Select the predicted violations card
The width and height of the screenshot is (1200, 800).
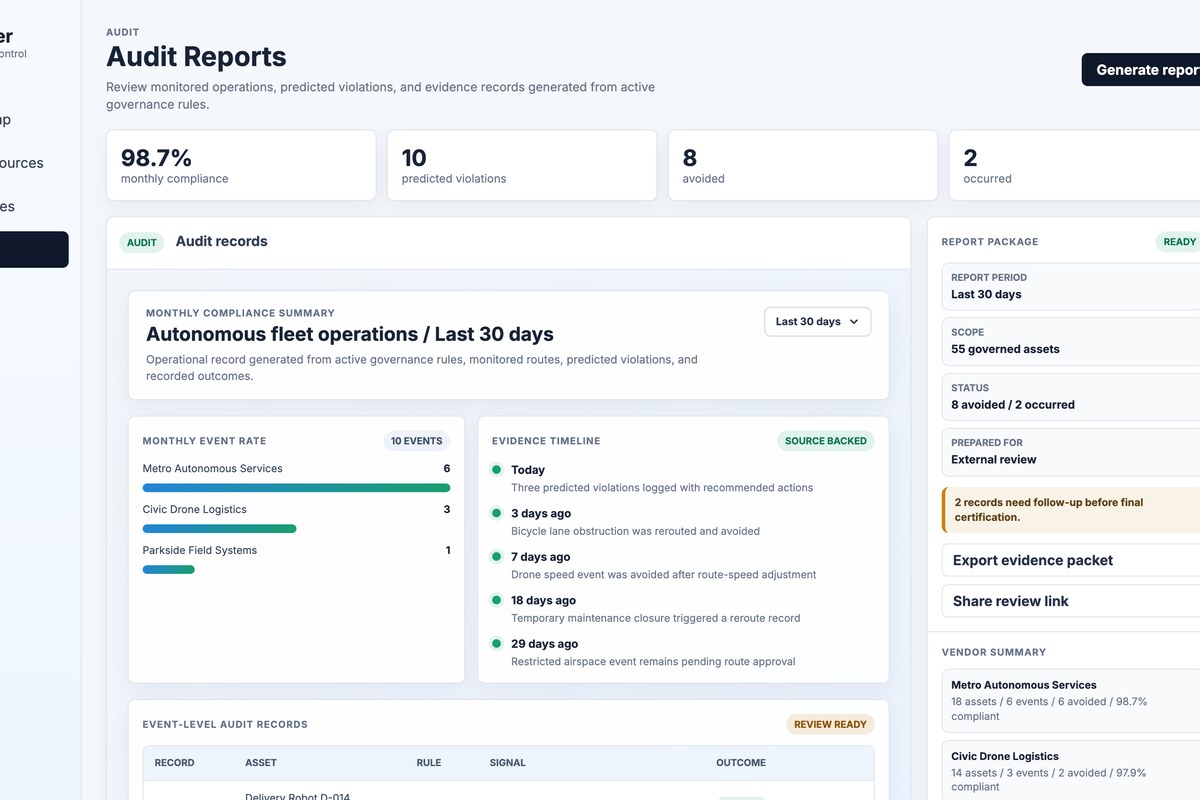(522, 165)
